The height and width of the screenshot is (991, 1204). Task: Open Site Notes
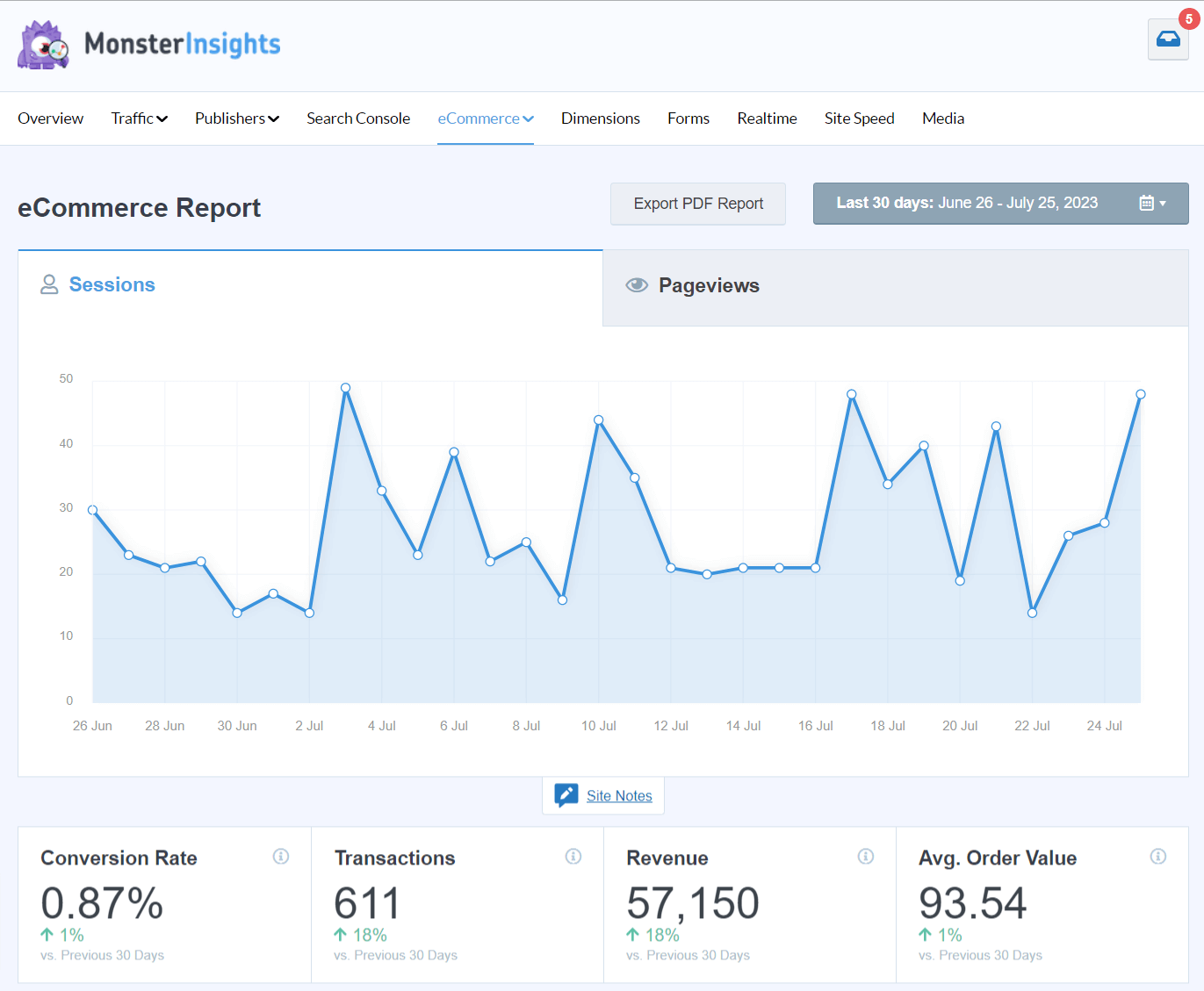point(619,795)
